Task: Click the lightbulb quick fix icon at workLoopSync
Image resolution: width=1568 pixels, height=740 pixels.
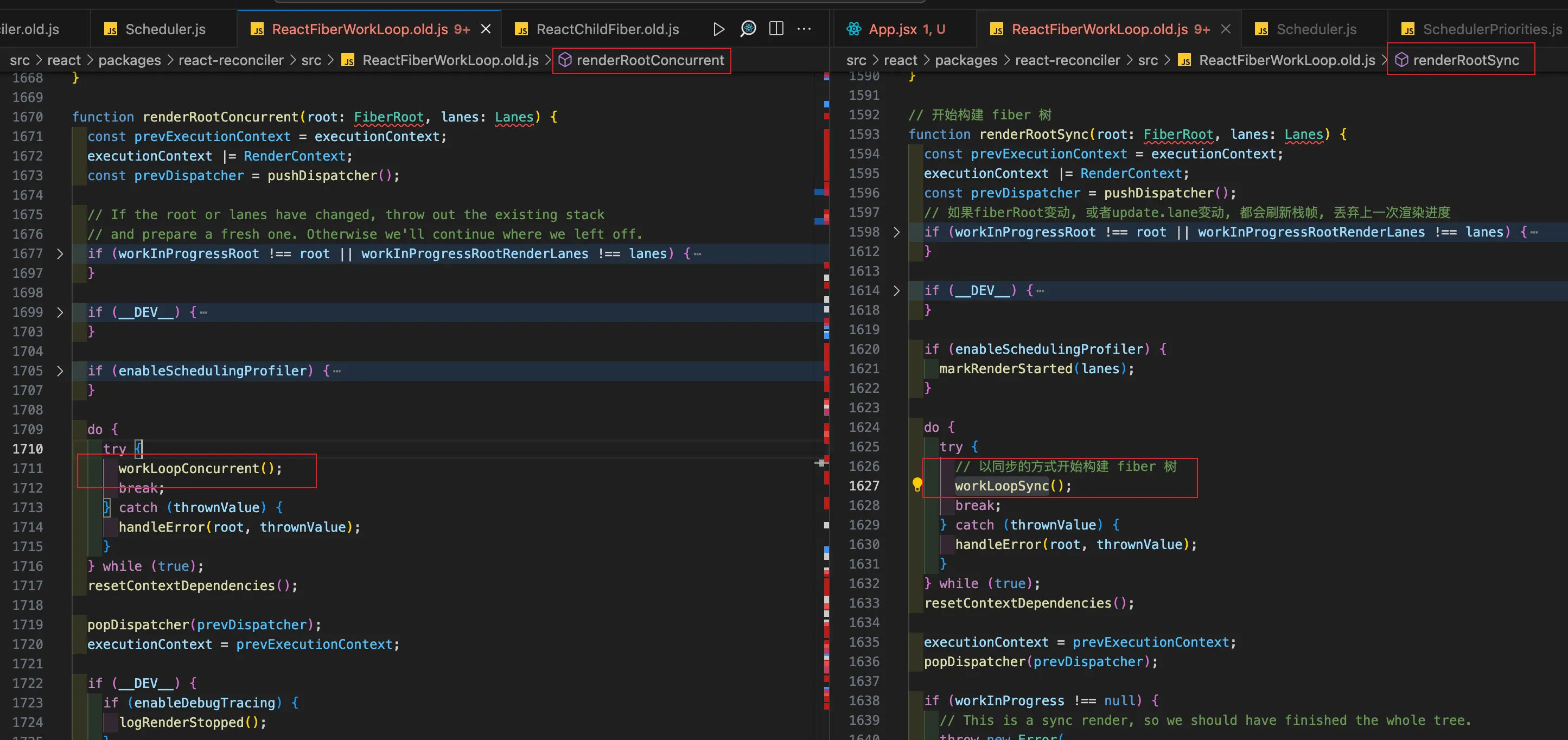Action: pyautogui.click(x=917, y=484)
